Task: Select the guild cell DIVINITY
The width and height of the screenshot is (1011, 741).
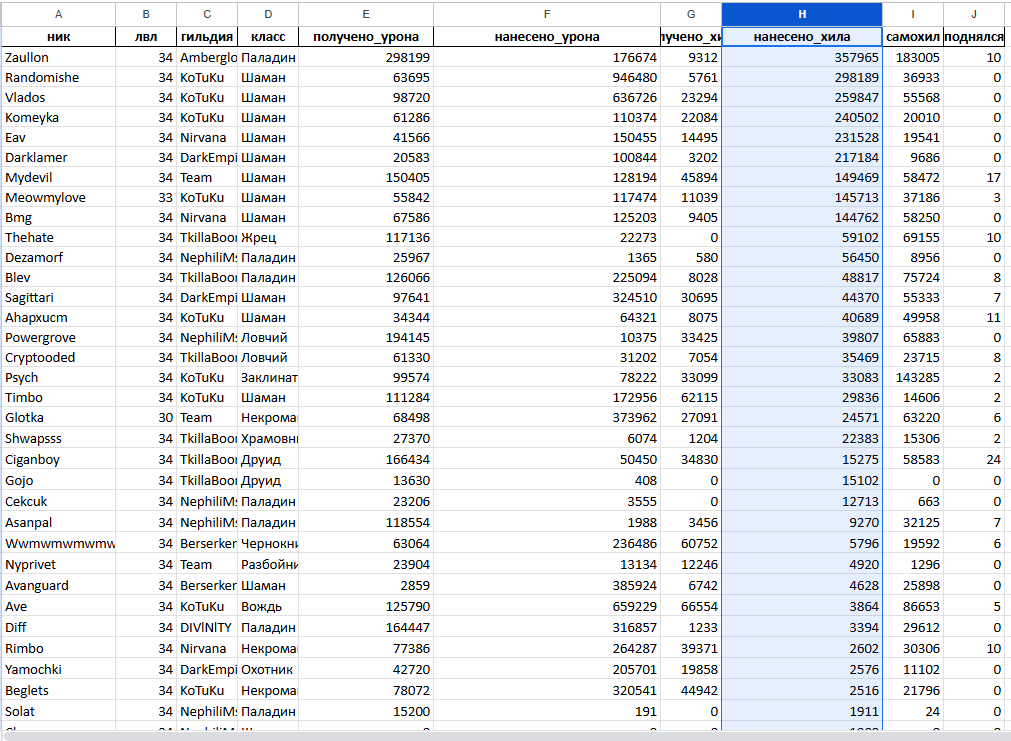Action: click(x=207, y=627)
